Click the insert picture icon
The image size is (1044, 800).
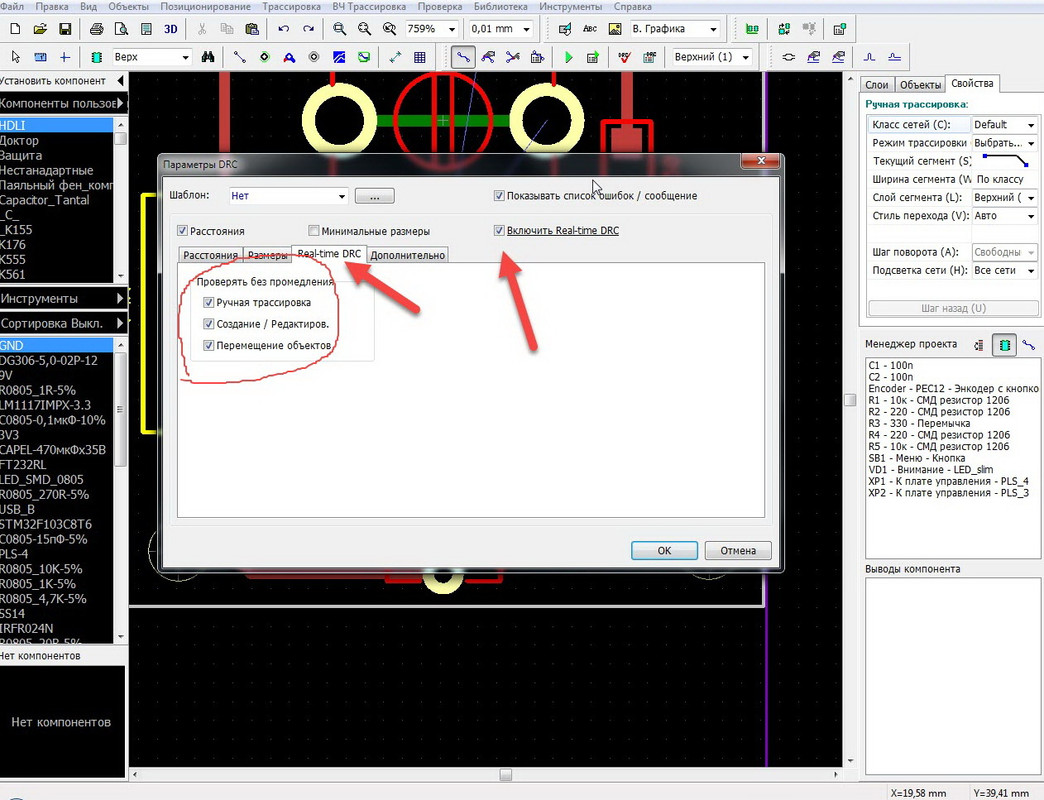[615, 29]
